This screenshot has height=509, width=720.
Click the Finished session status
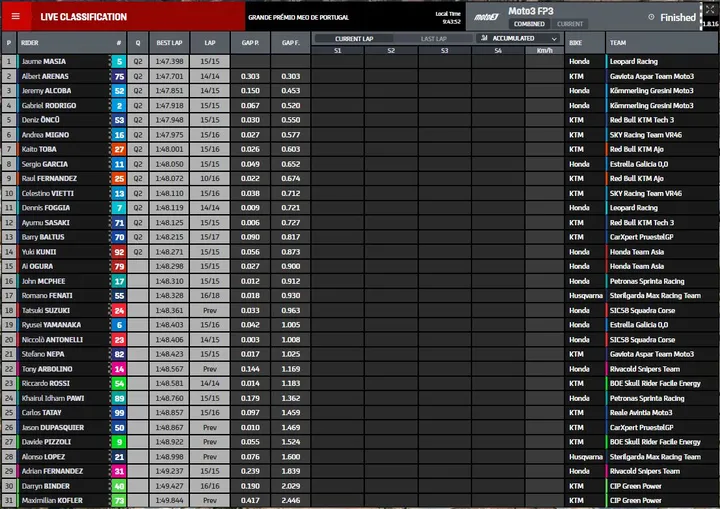click(x=678, y=17)
